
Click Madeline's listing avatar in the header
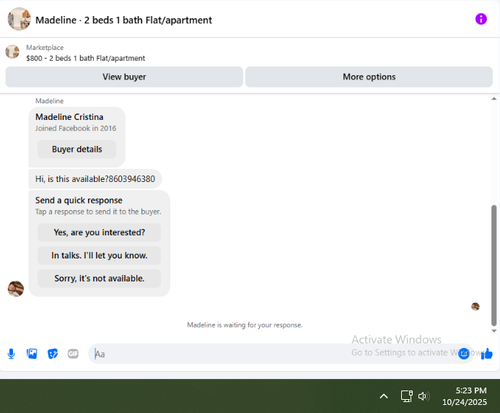[x=19, y=19]
